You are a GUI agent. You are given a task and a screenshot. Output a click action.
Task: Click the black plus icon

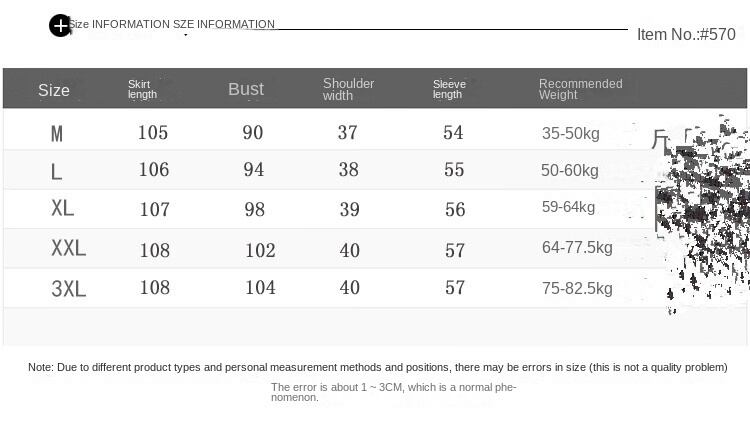[60, 26]
